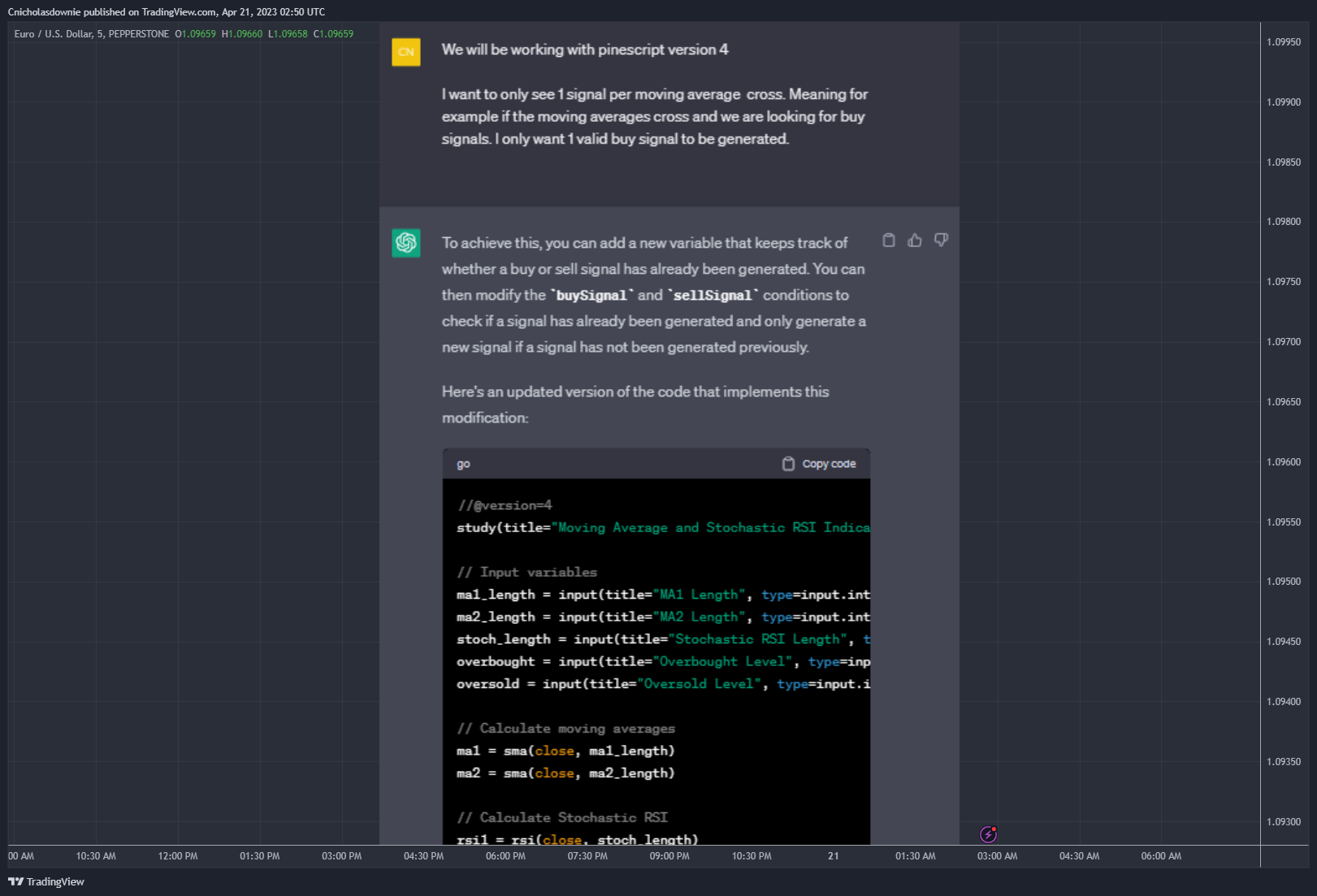Click the 'ma2 = sma(close, ma2_length)' code line
The image size is (1317, 896).
point(565,773)
